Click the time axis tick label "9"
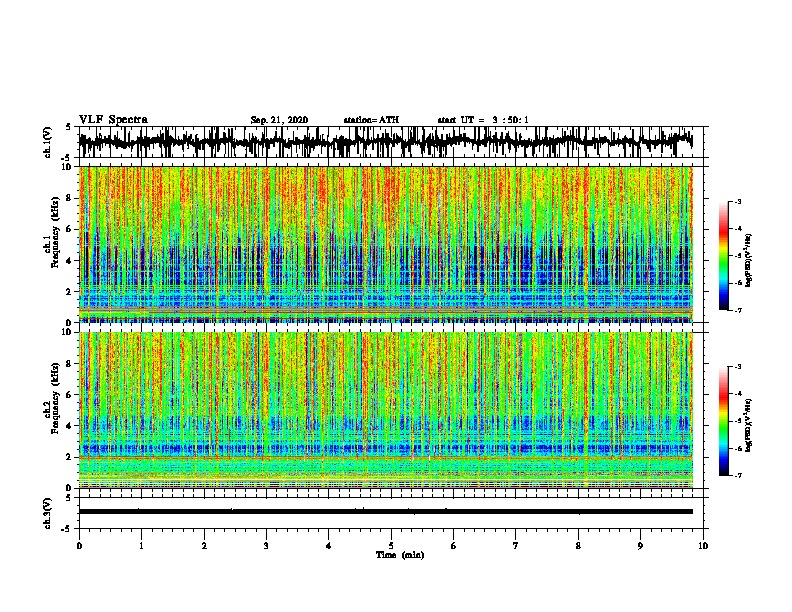The height and width of the screenshot is (612, 792). (640, 546)
